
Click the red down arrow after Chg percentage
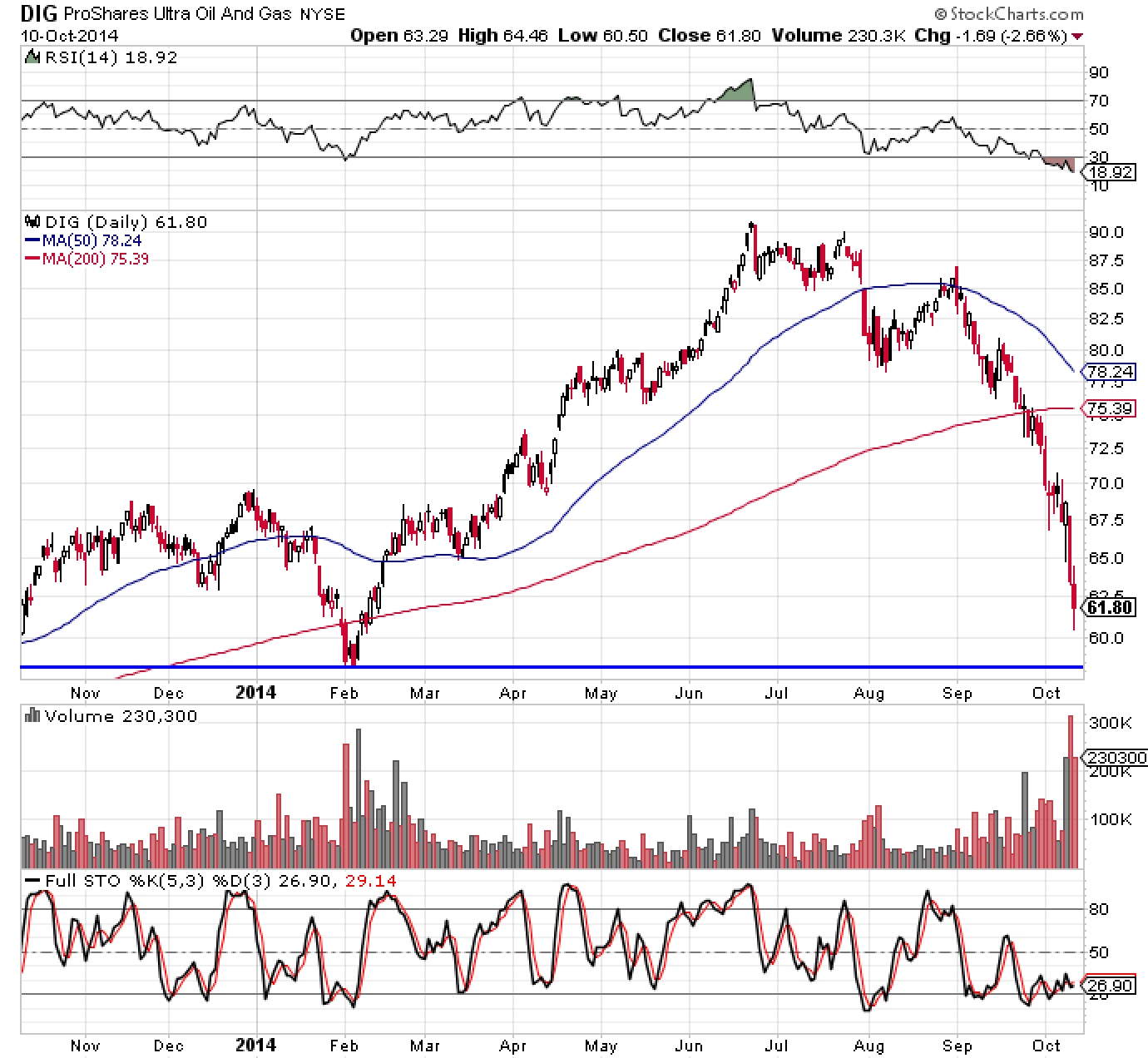tap(1078, 36)
